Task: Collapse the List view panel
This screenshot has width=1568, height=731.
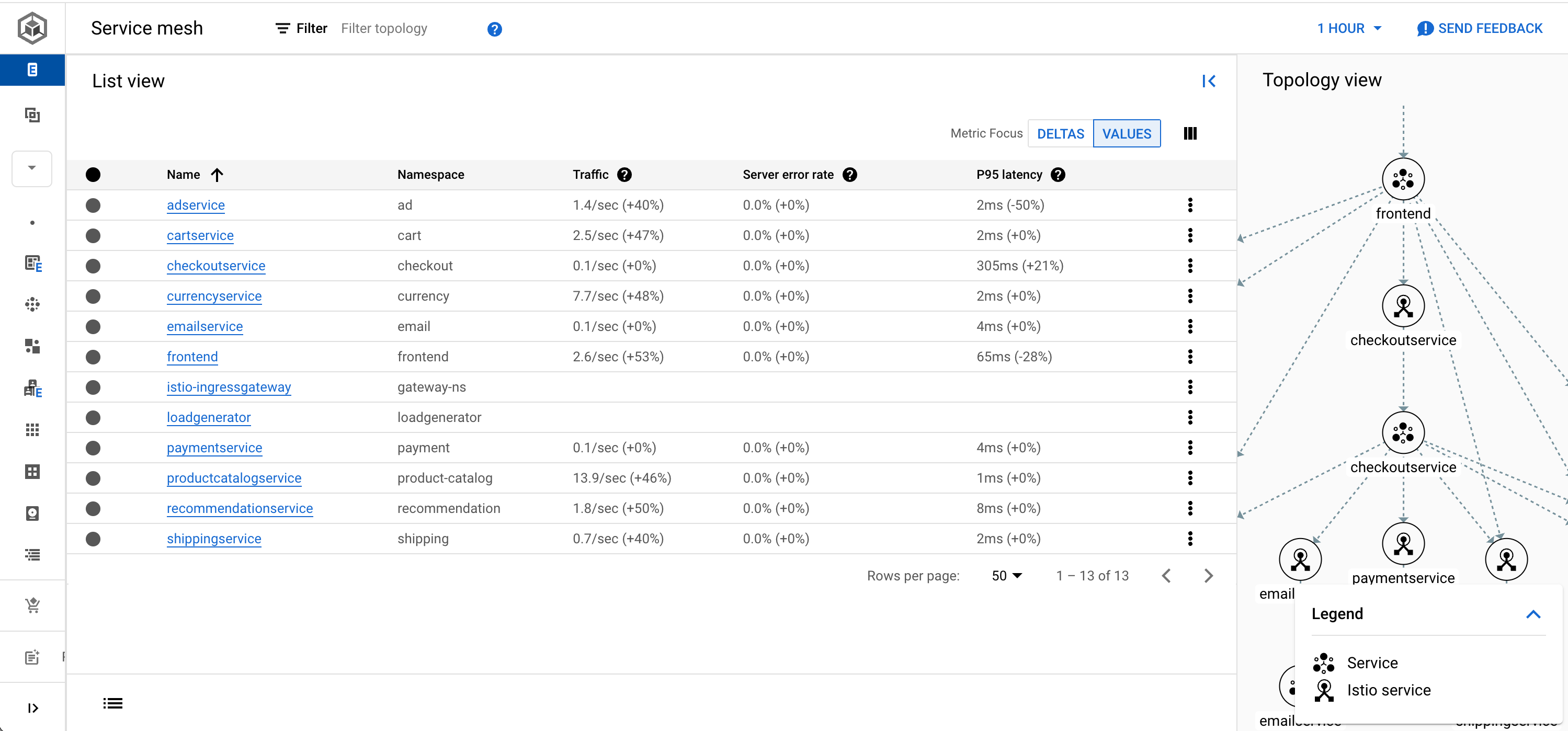Action: (1208, 81)
